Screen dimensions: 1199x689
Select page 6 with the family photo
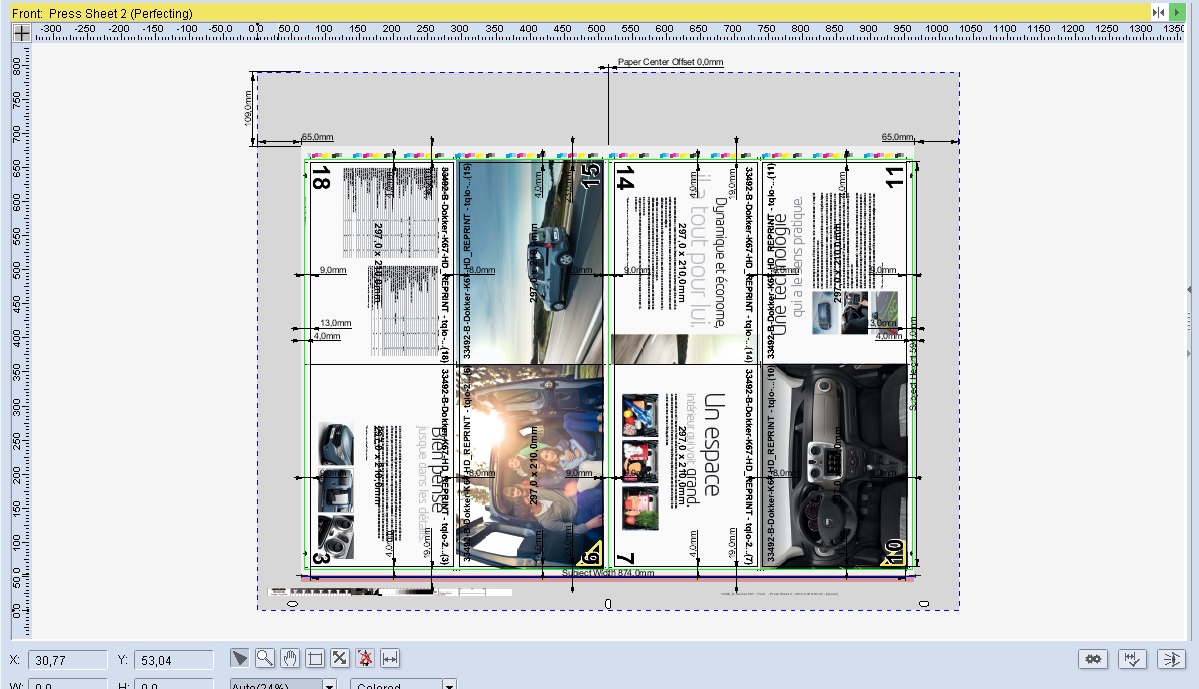[531, 466]
